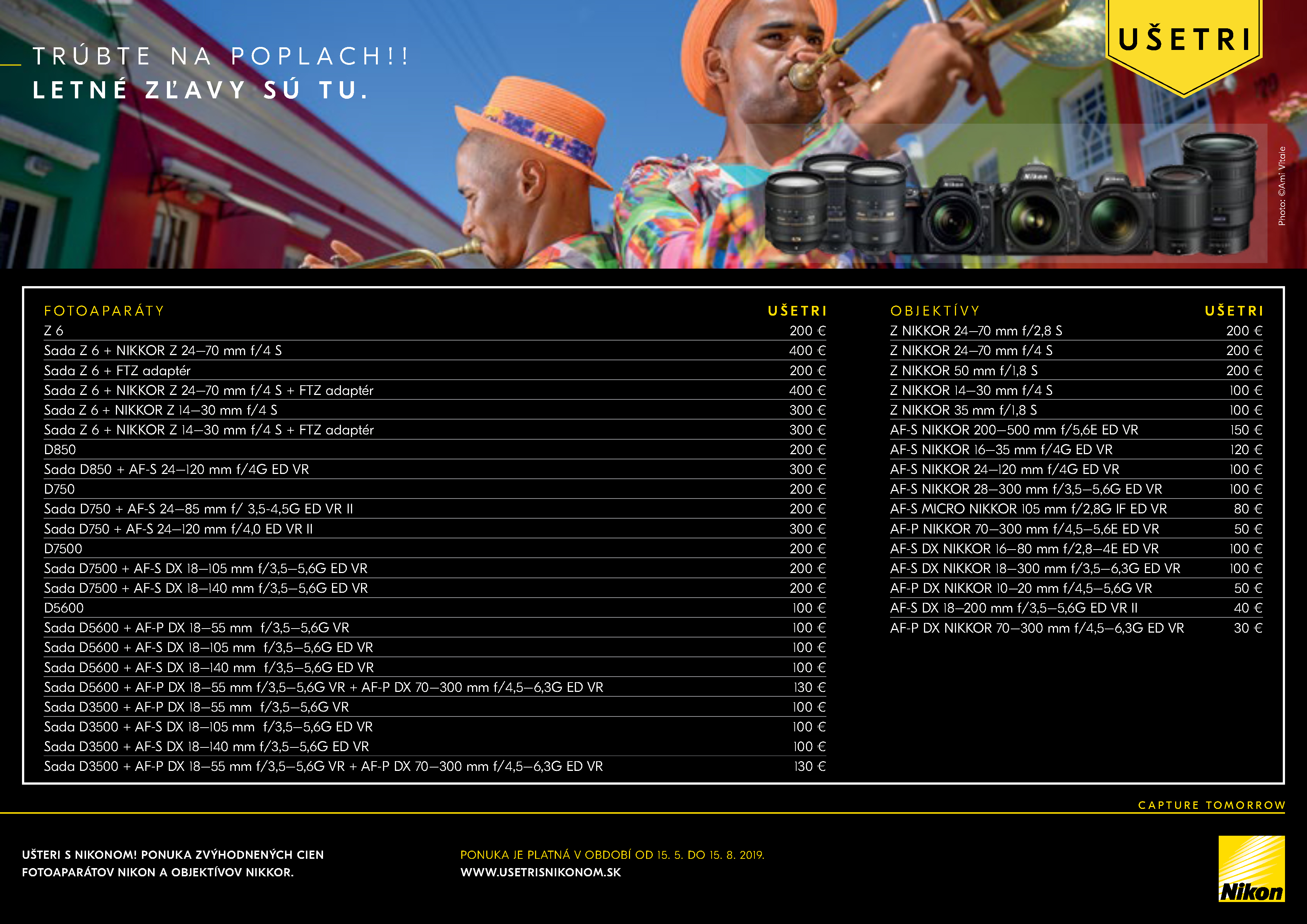Click 'Sada D7500 + AF-S DX 18–105 mm' row
The width and height of the screenshot is (1307, 924).
[x=435, y=569]
